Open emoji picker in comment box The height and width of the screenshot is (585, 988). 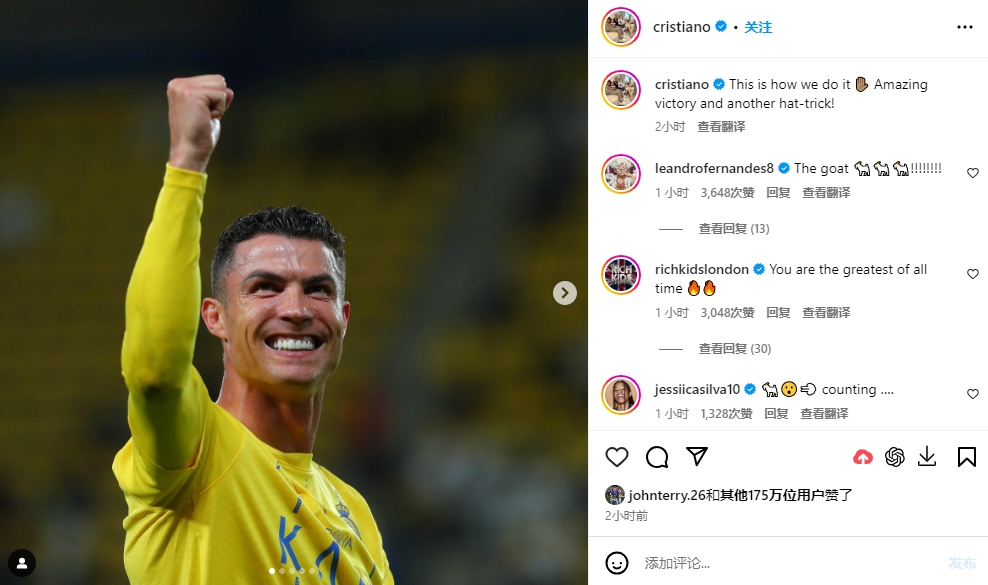(x=617, y=563)
